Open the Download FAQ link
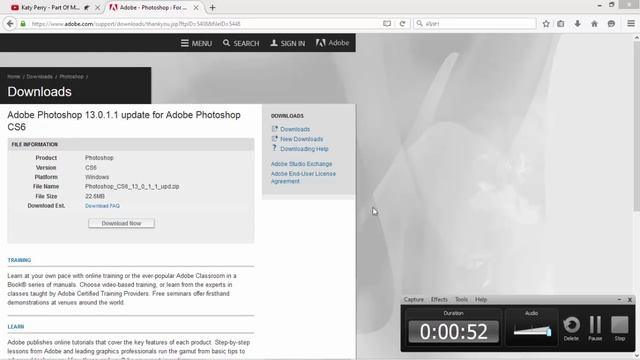640x360 pixels. (102, 206)
